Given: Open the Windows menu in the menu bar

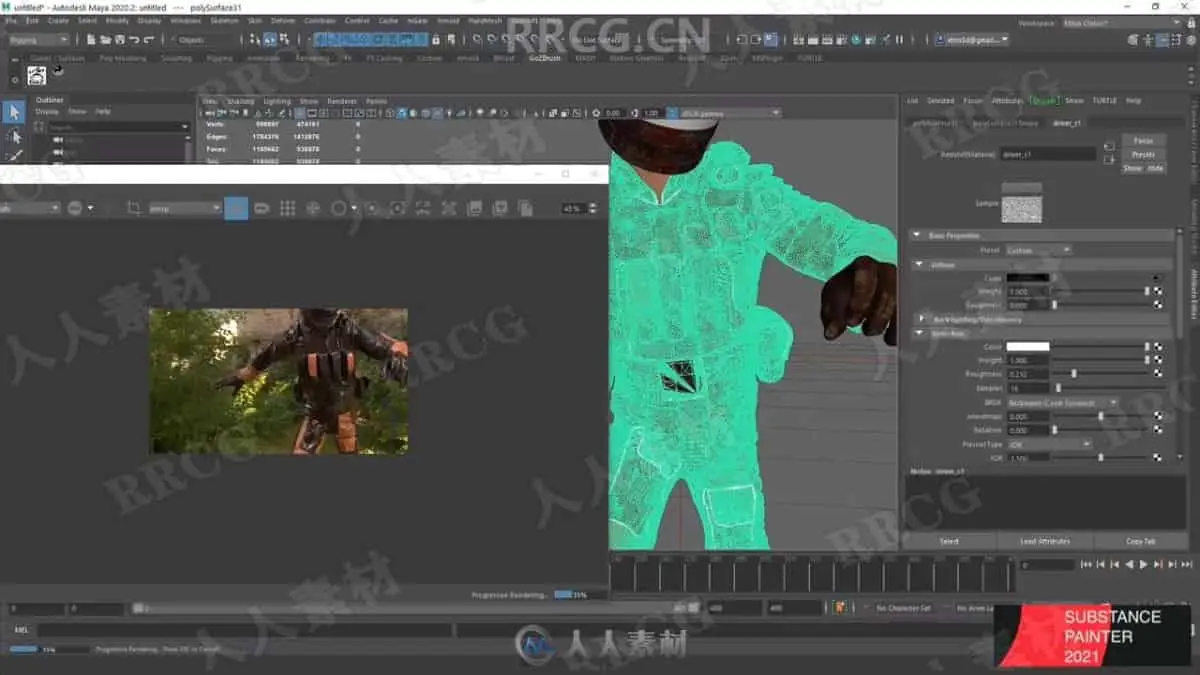Looking at the screenshot, I should coord(185,20).
